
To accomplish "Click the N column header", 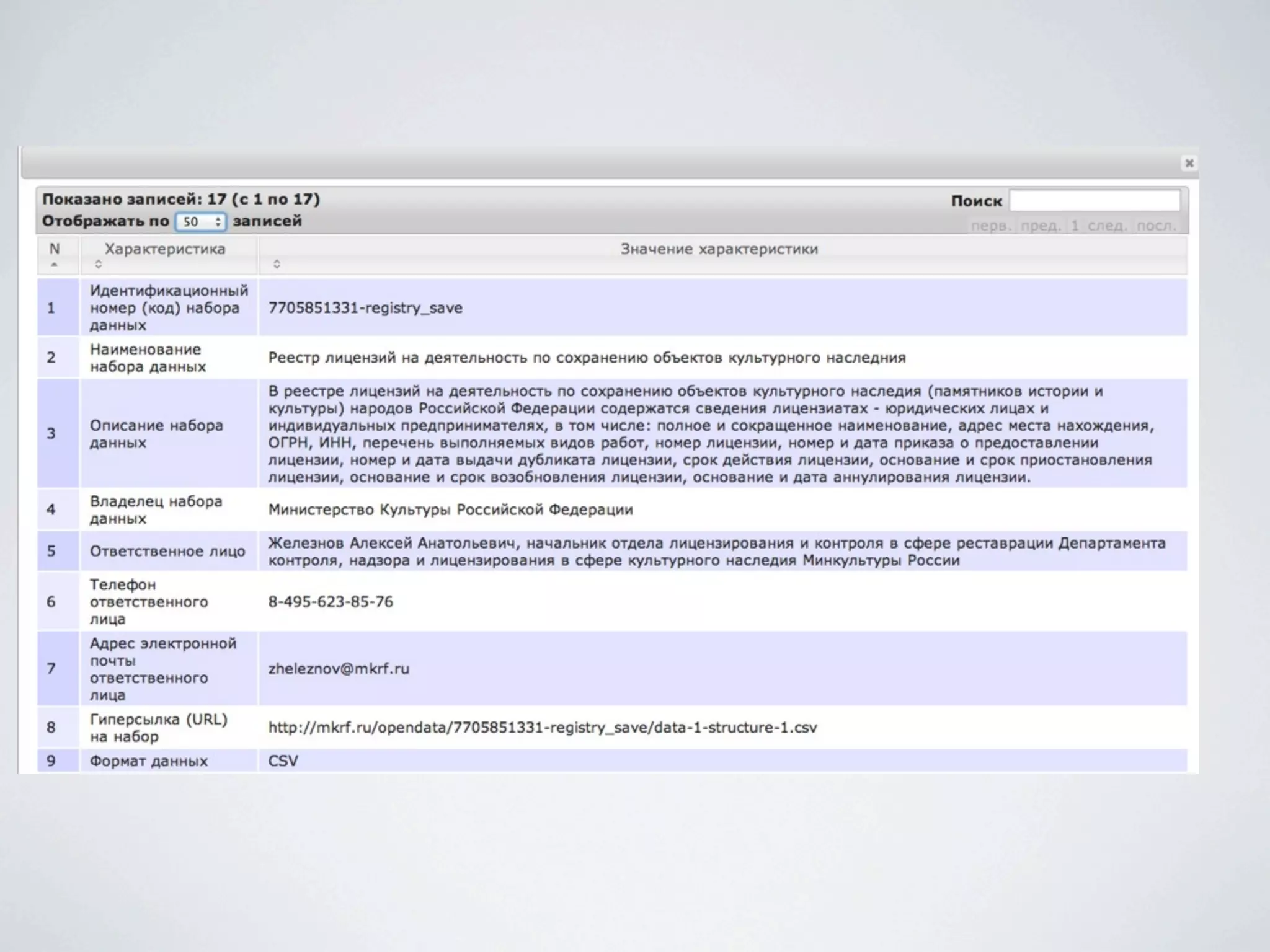I will tap(55, 249).
